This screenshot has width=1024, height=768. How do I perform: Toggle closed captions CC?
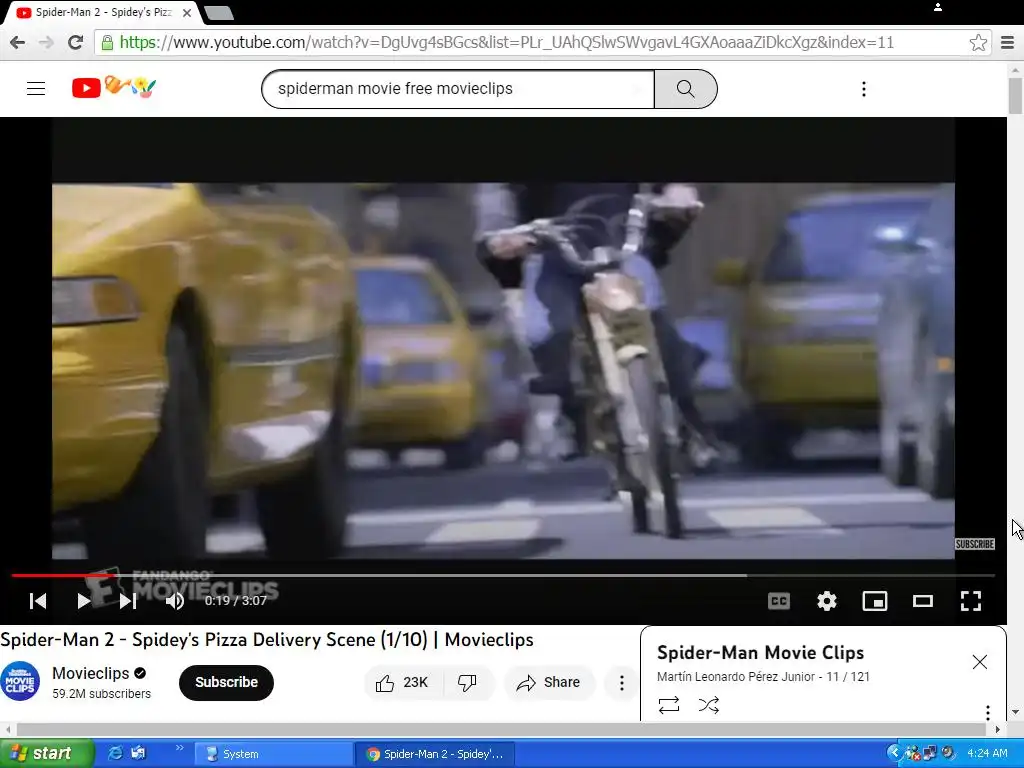(778, 601)
